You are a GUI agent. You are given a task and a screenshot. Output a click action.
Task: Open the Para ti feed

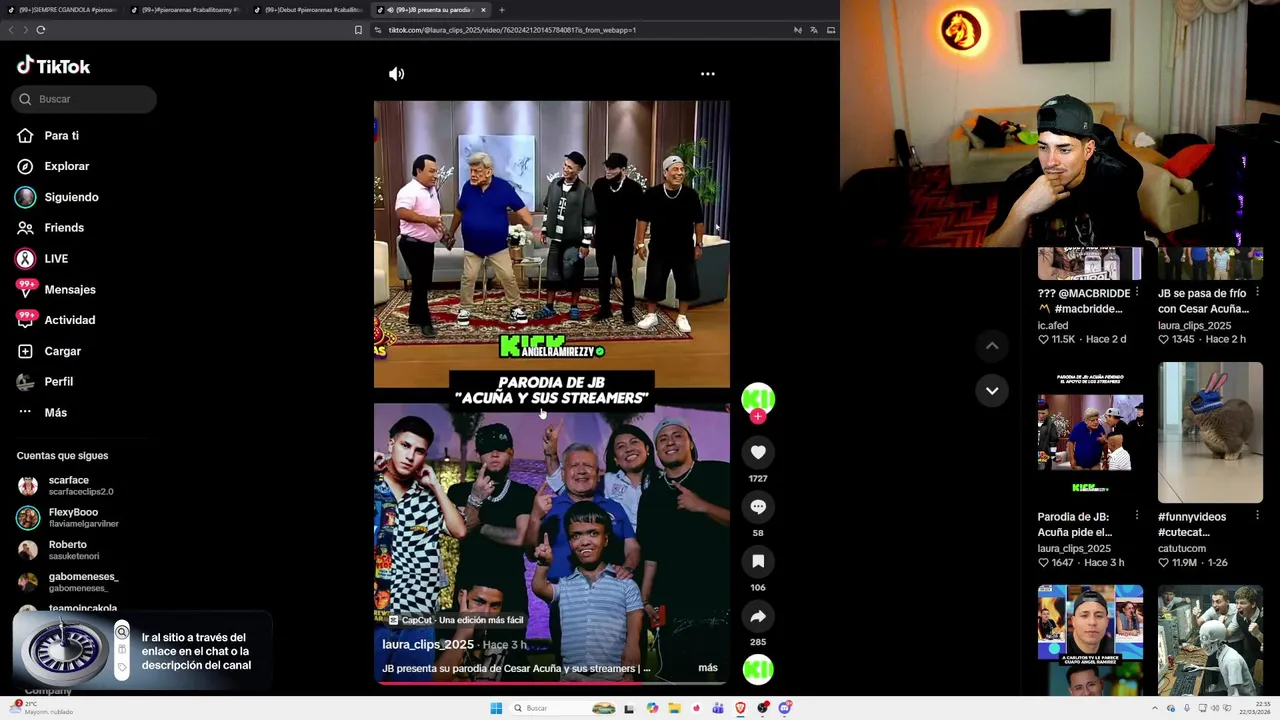pos(61,136)
